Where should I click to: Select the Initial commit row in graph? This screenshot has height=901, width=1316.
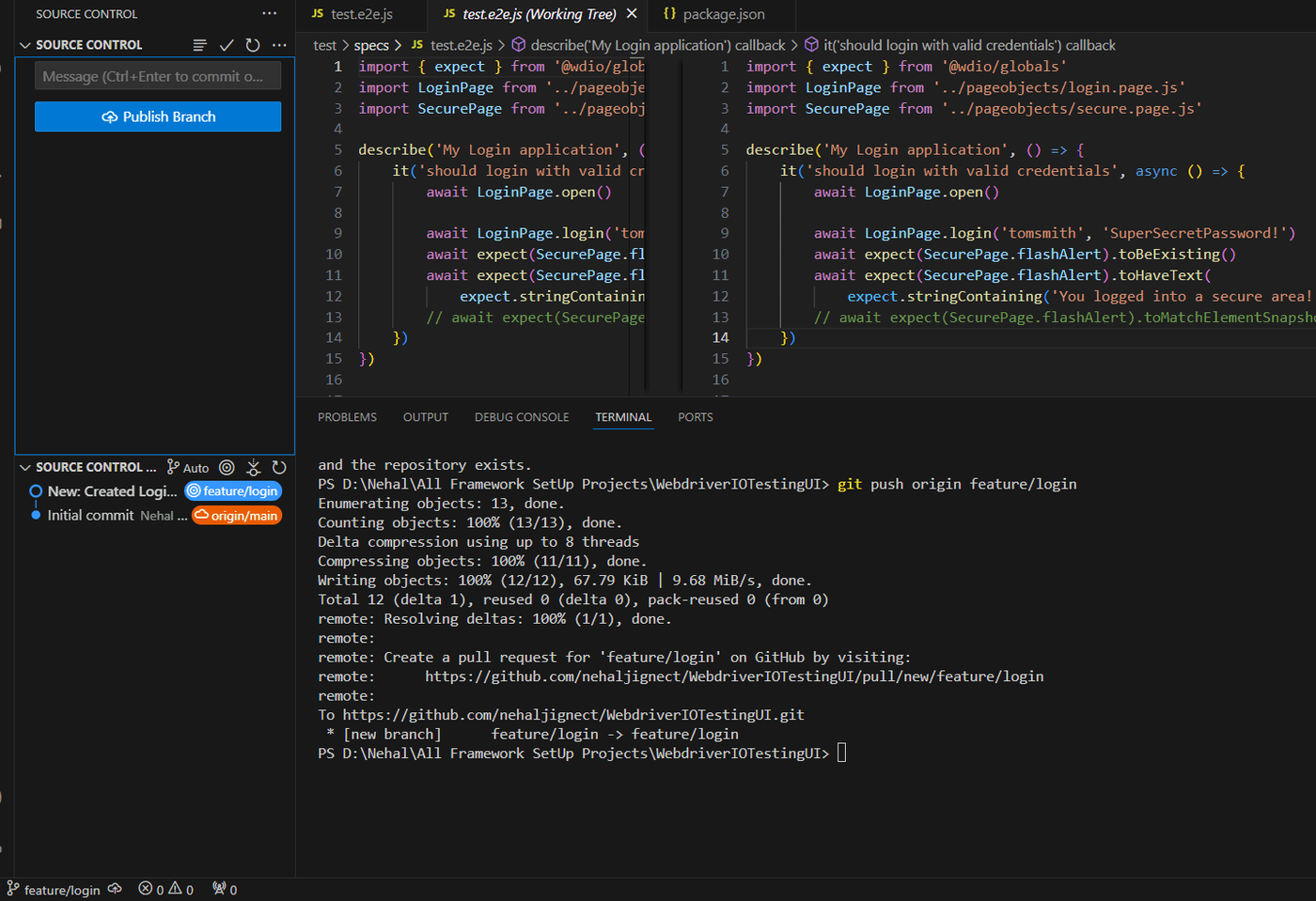click(155, 516)
